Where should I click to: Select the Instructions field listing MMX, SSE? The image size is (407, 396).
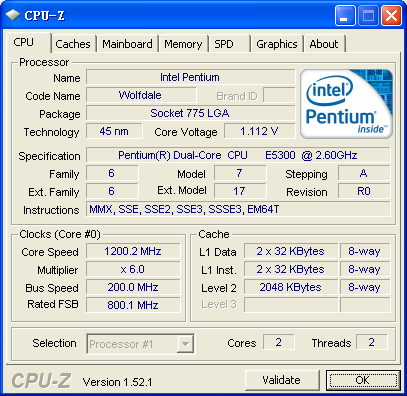click(238, 209)
